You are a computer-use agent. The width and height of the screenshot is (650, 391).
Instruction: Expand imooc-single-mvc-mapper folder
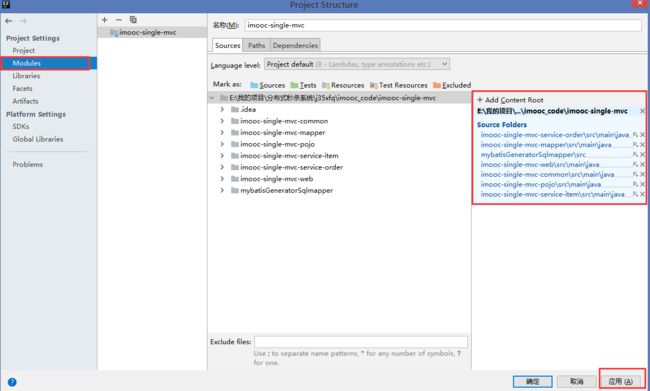click(222, 133)
